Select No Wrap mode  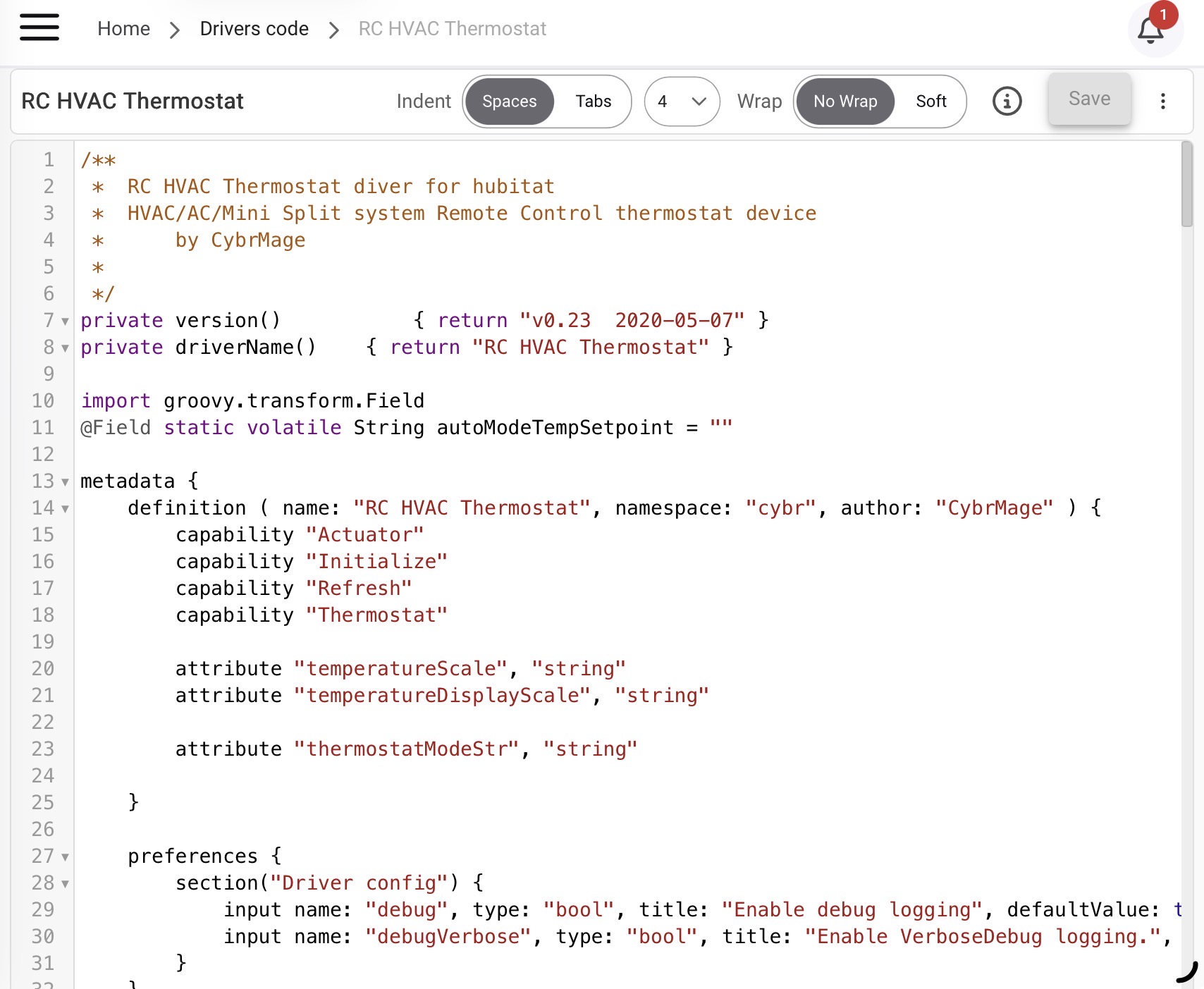[x=844, y=102]
